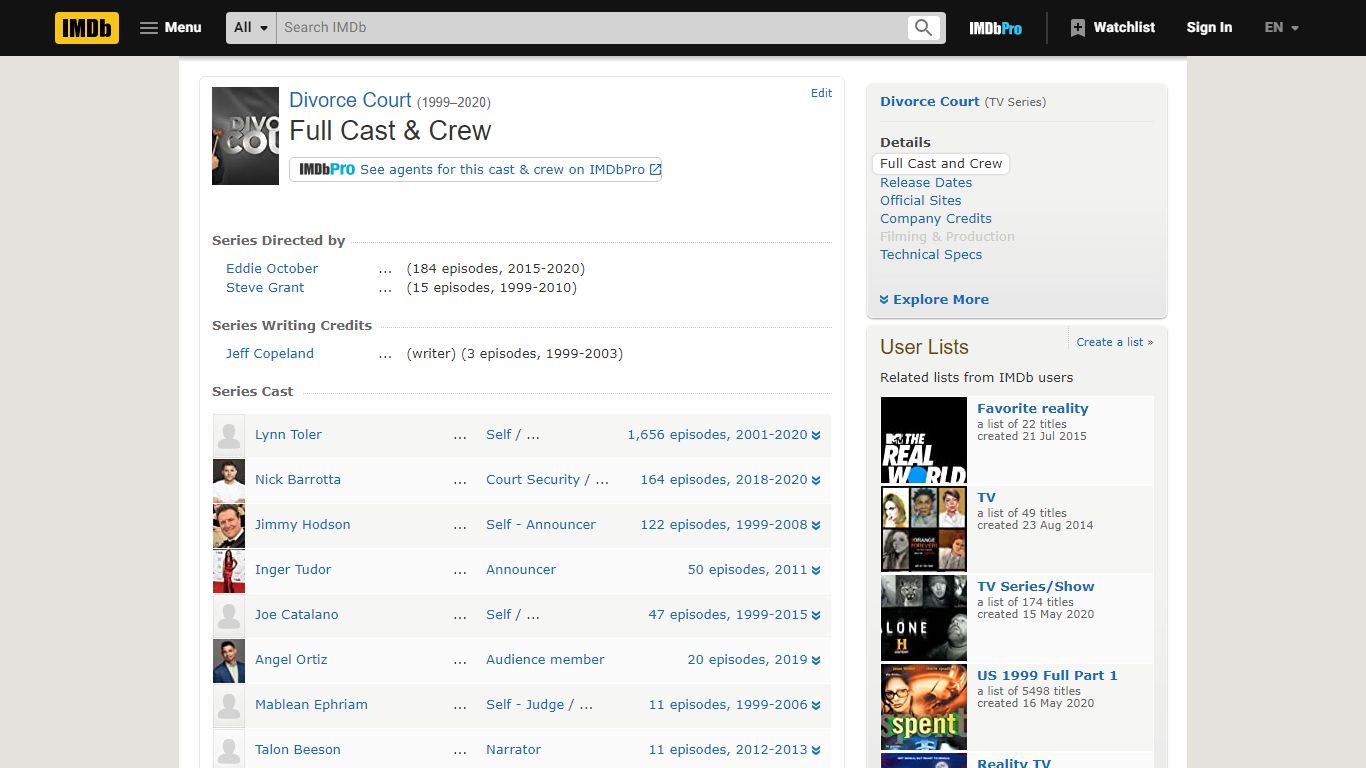Viewport: 1366px width, 768px height.
Task: Open IMDbPro from the header
Action: coord(995,28)
